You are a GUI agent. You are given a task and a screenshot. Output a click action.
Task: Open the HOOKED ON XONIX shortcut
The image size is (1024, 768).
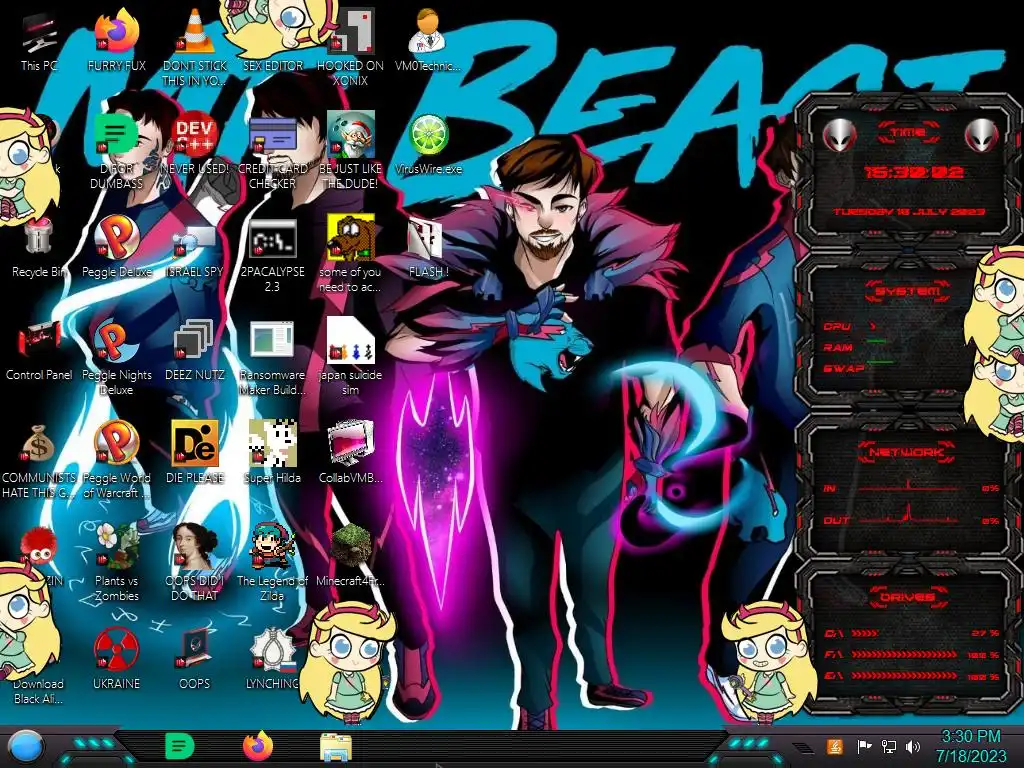pos(350,48)
